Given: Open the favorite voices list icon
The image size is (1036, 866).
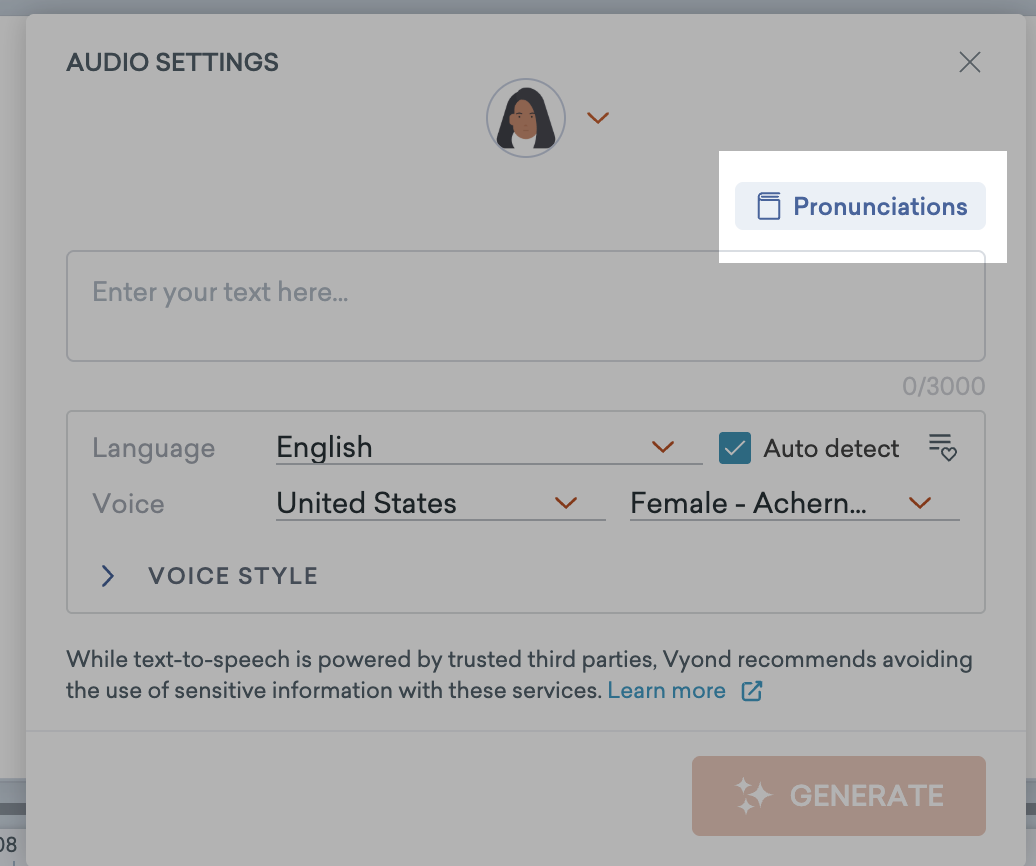Looking at the screenshot, I should pyautogui.click(x=942, y=447).
